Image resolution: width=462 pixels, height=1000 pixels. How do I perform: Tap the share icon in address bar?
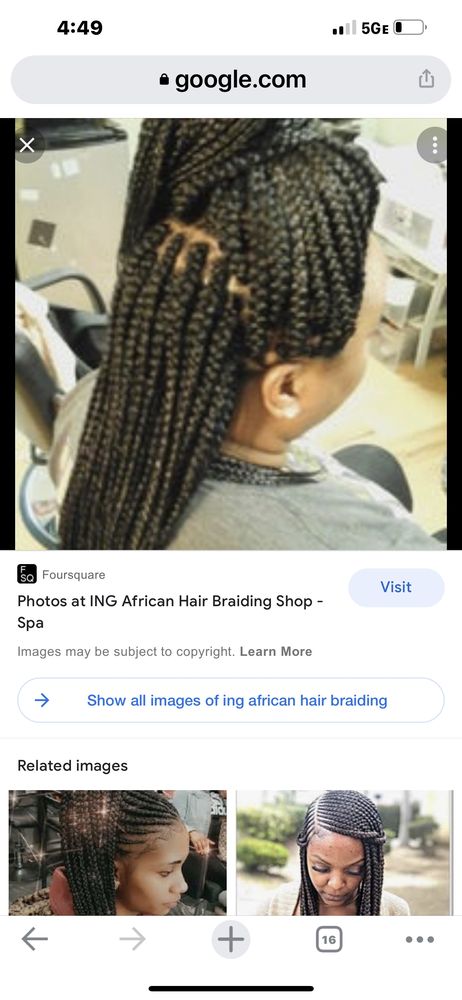[426, 79]
